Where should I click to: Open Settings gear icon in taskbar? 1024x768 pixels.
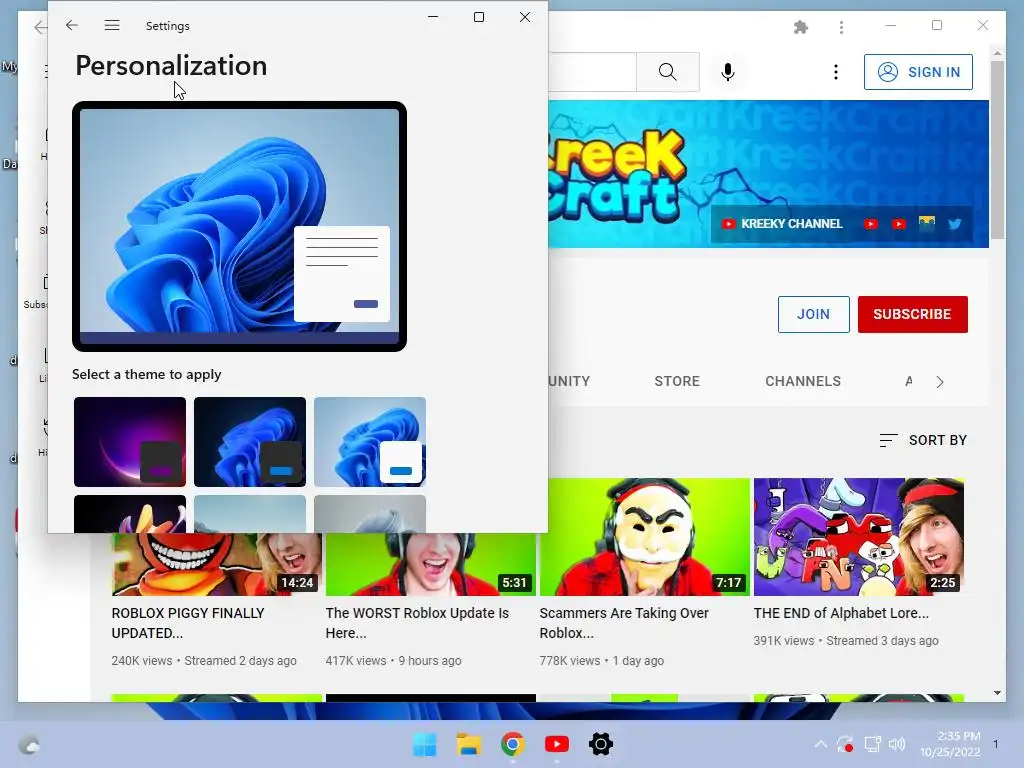pos(600,744)
